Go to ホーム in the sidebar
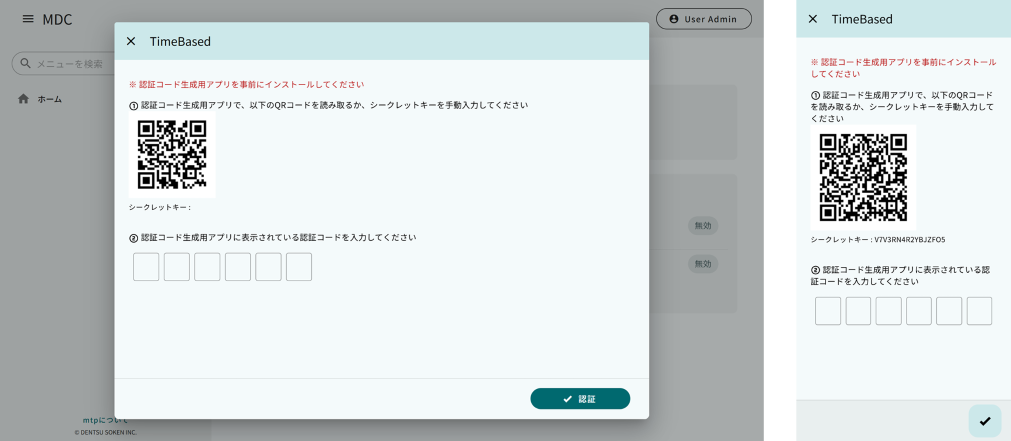The height and width of the screenshot is (441, 1011). [50, 99]
